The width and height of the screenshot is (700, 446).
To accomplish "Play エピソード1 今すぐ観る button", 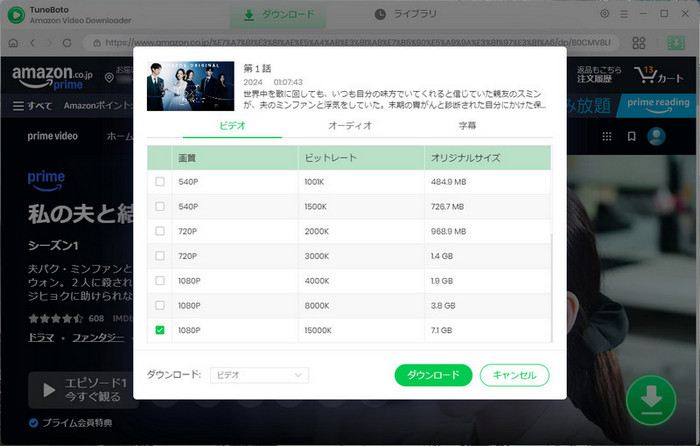I will (x=83, y=390).
